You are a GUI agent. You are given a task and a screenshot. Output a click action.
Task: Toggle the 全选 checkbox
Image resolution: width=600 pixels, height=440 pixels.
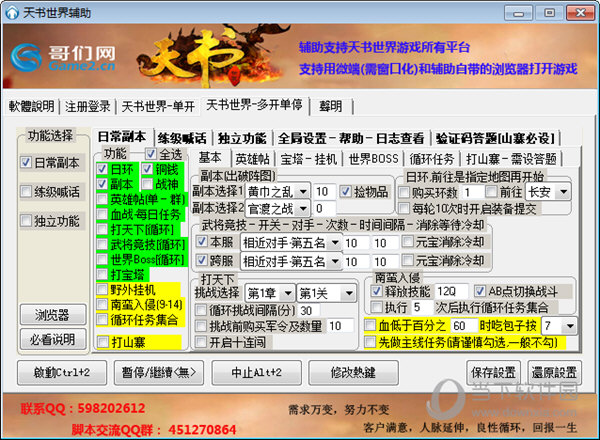151,154
